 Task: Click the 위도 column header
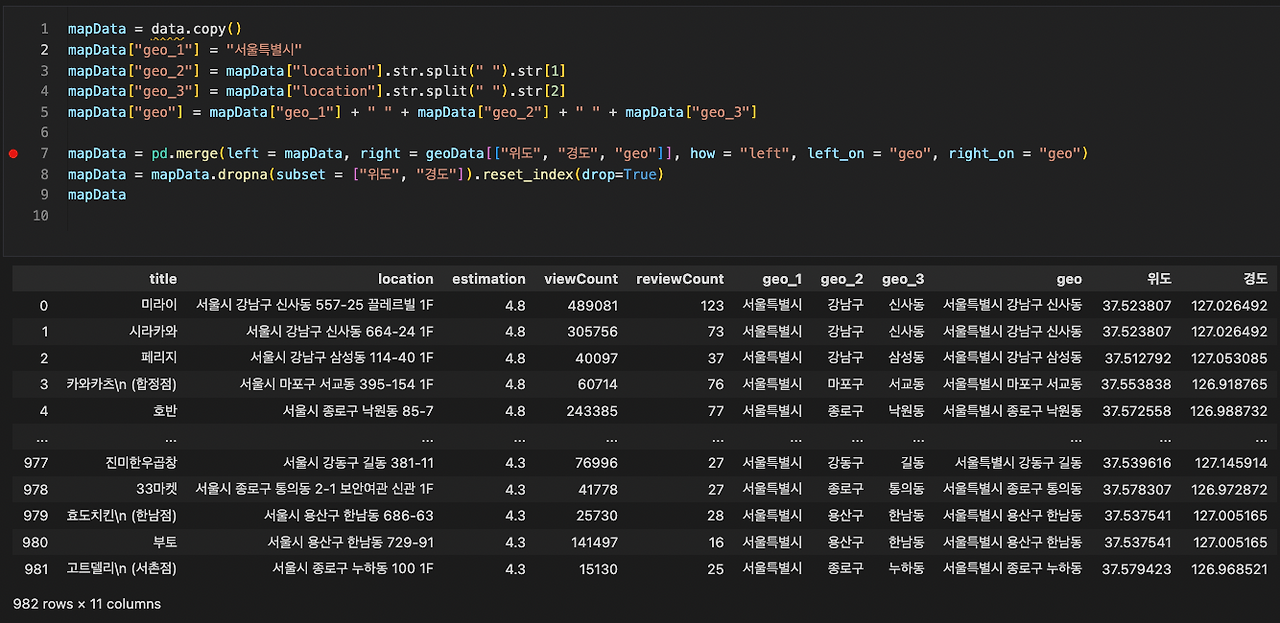1158,279
